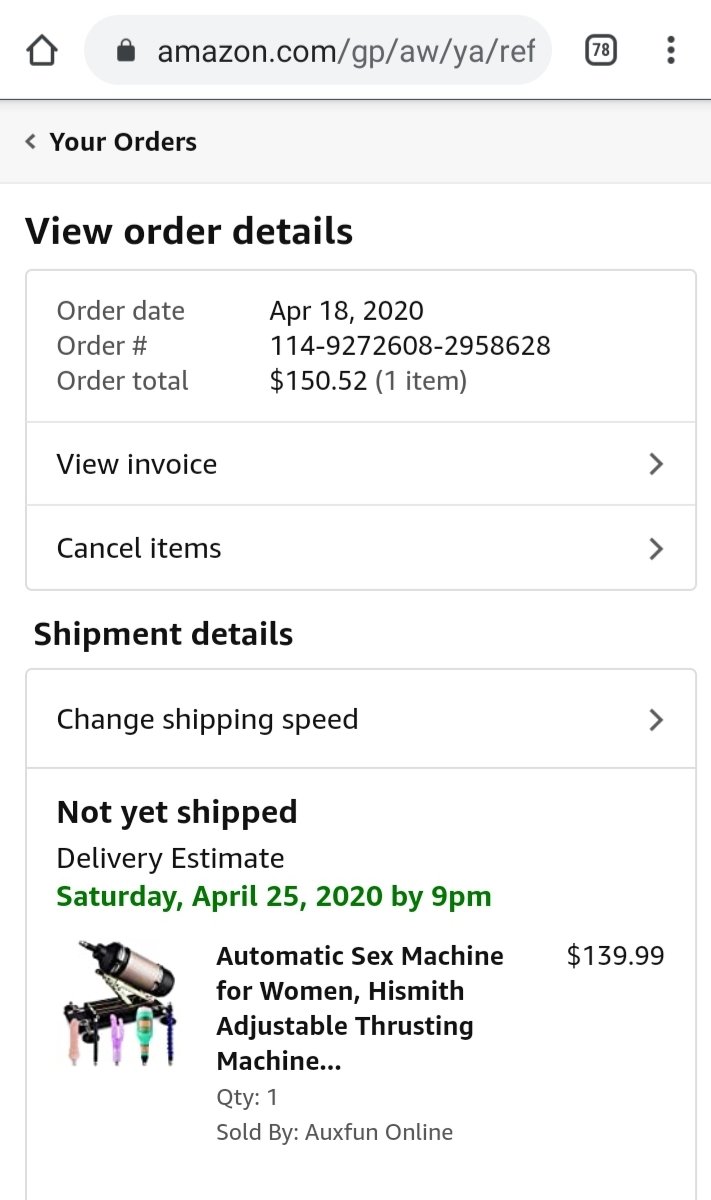711x1200 pixels.
Task: Open the View invoice row
Action: (137, 464)
